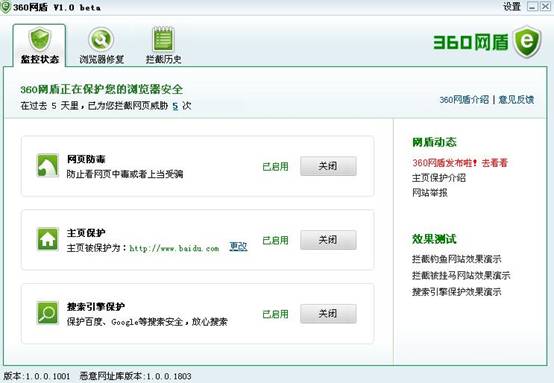Turn off 网页防毒 with its 关闭 button

pyautogui.click(x=328, y=166)
